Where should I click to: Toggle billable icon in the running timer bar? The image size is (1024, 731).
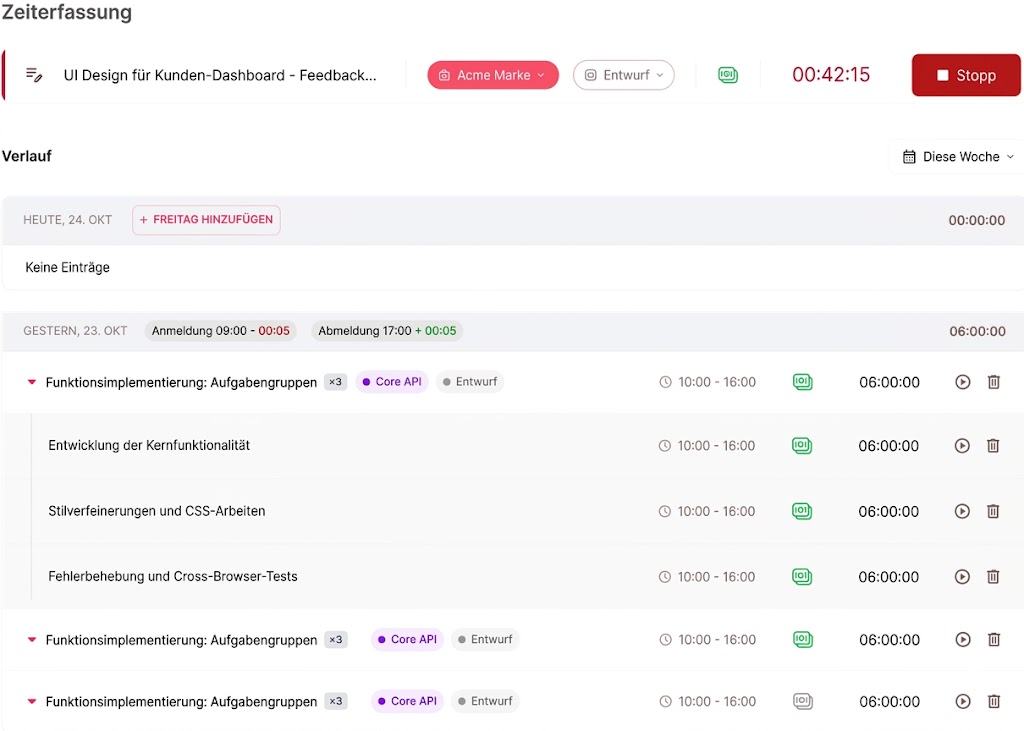(x=728, y=75)
